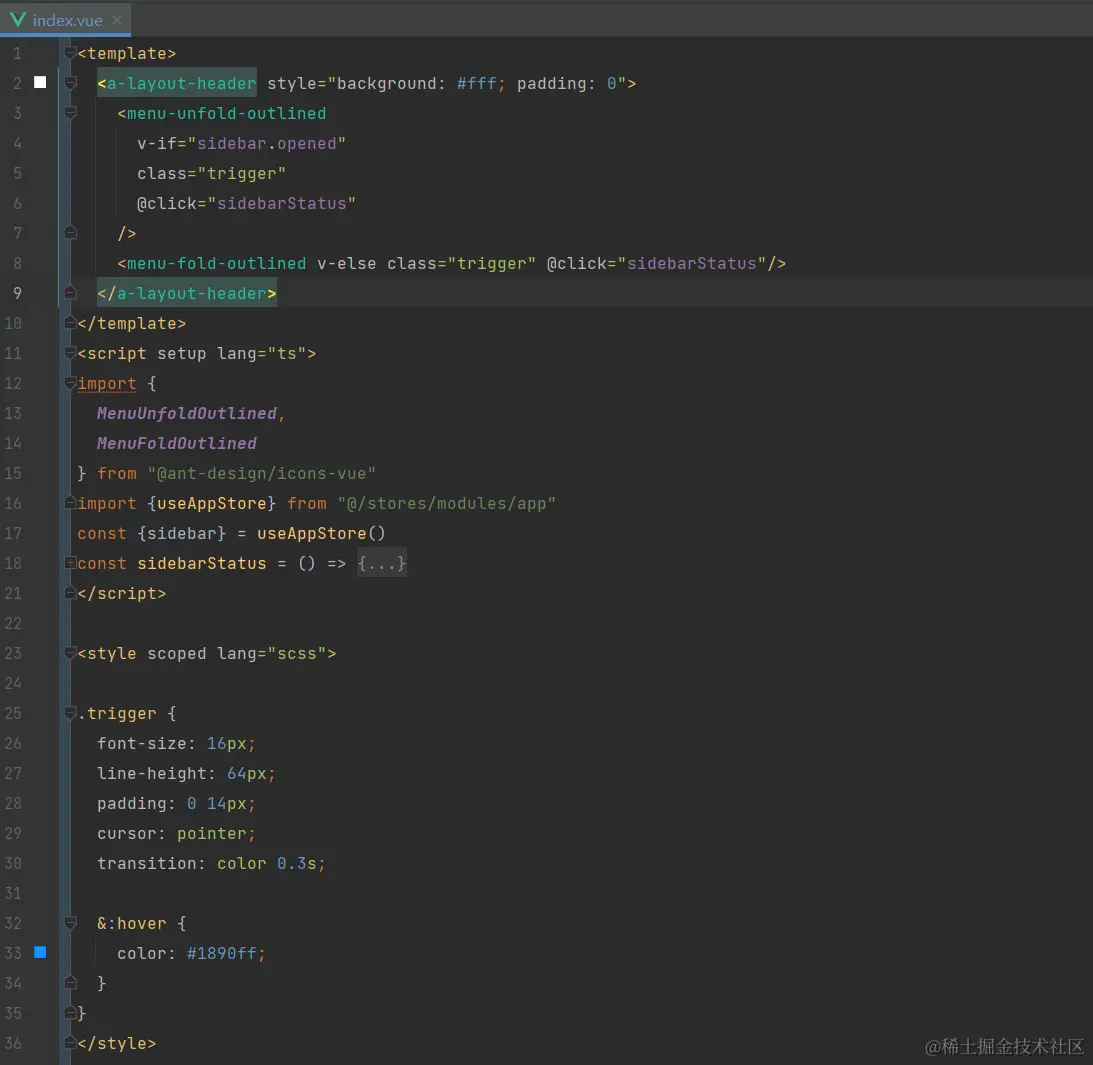Collapse &:hover rule fold on line 32
The width and height of the screenshot is (1093, 1065).
tap(70, 923)
